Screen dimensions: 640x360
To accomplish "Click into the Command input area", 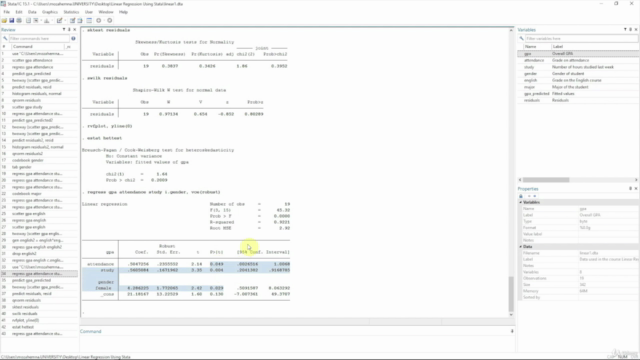I will (297, 343).
